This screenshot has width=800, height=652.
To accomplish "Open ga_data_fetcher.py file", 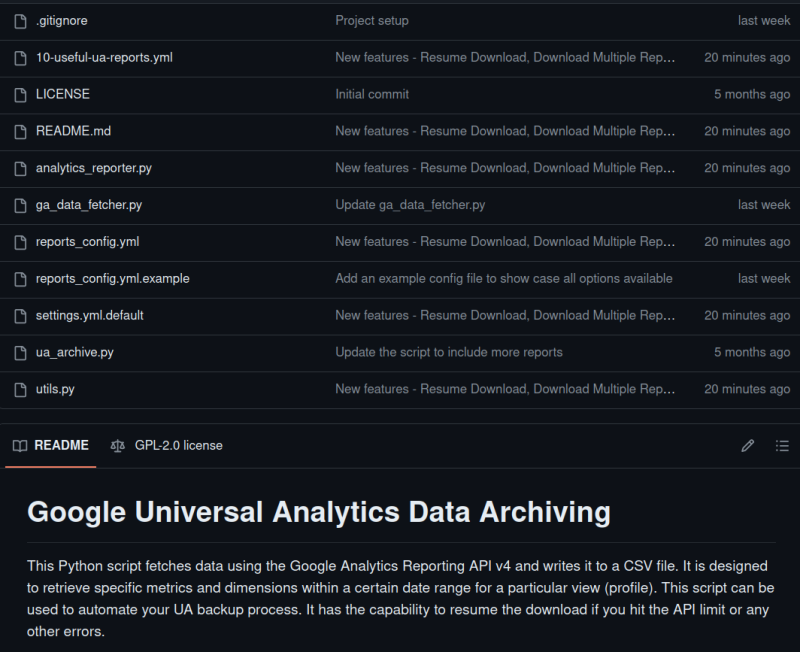I will click(x=88, y=205).
